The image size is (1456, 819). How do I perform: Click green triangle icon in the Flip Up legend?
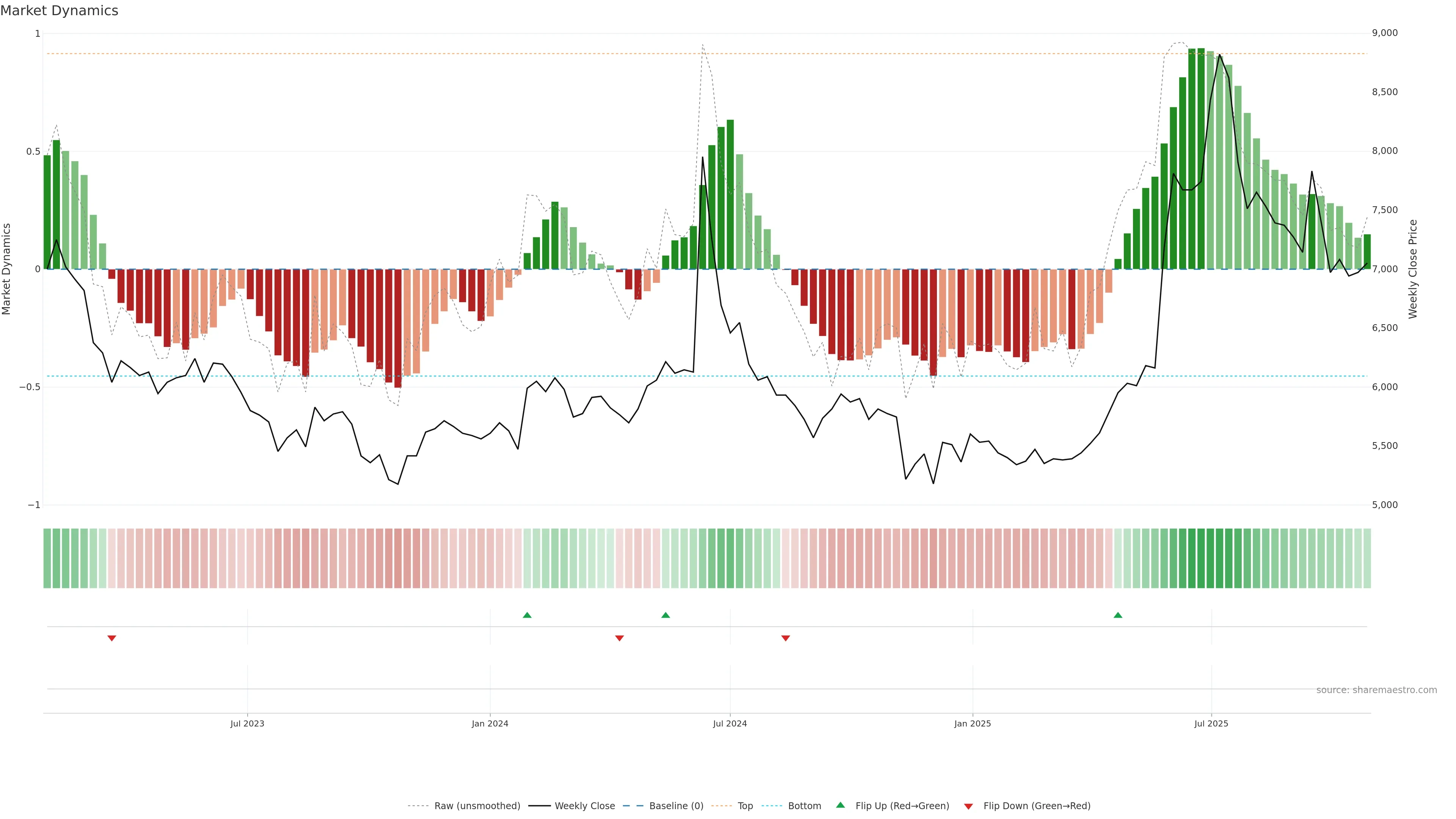(x=841, y=805)
